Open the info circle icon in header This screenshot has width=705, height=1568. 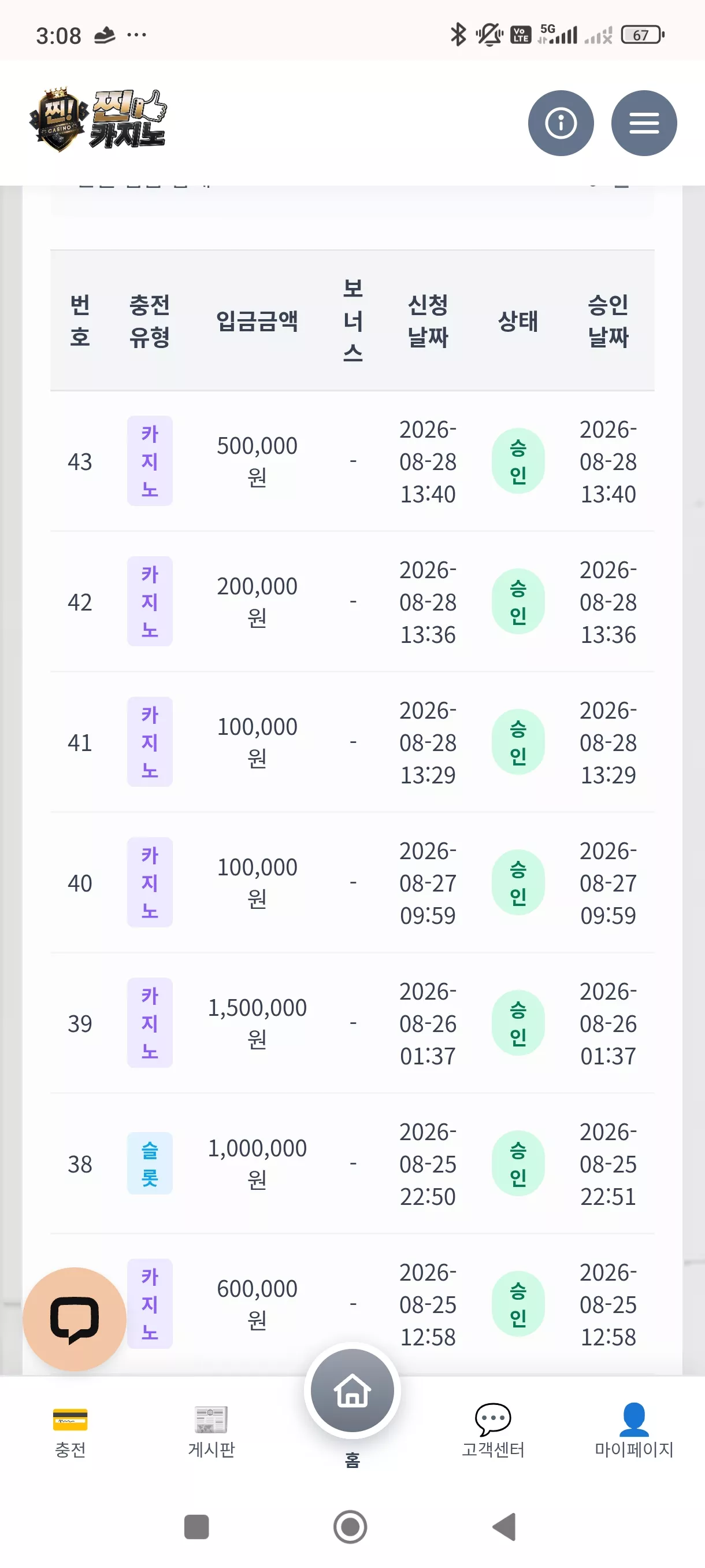pos(560,123)
